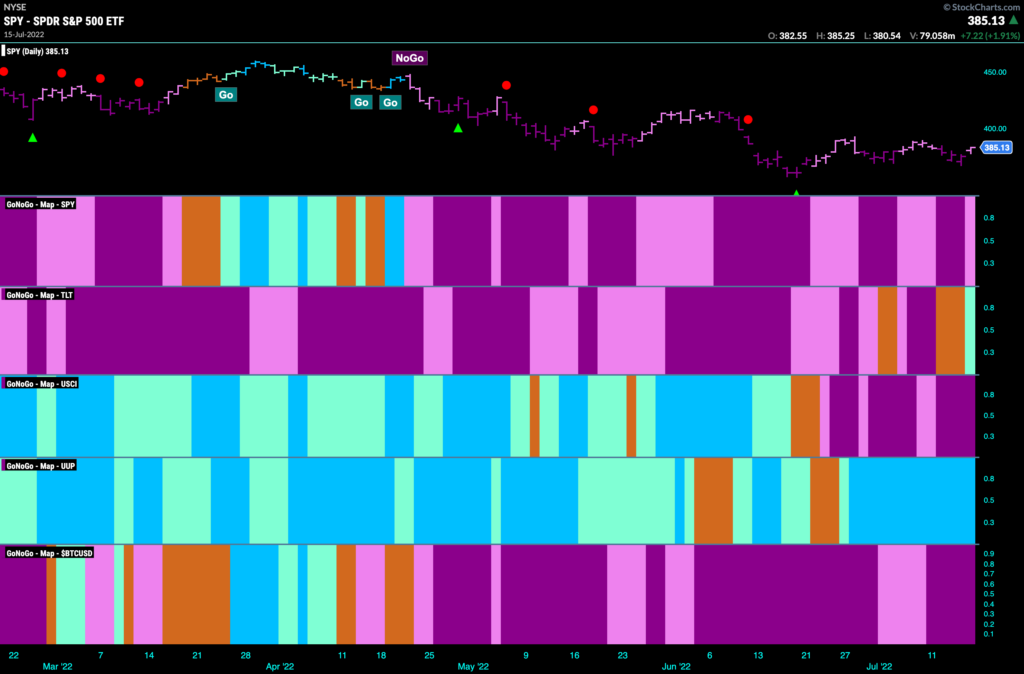
Task: Select the GoNoGo - Map - TLT panel label
Action: click(39, 295)
